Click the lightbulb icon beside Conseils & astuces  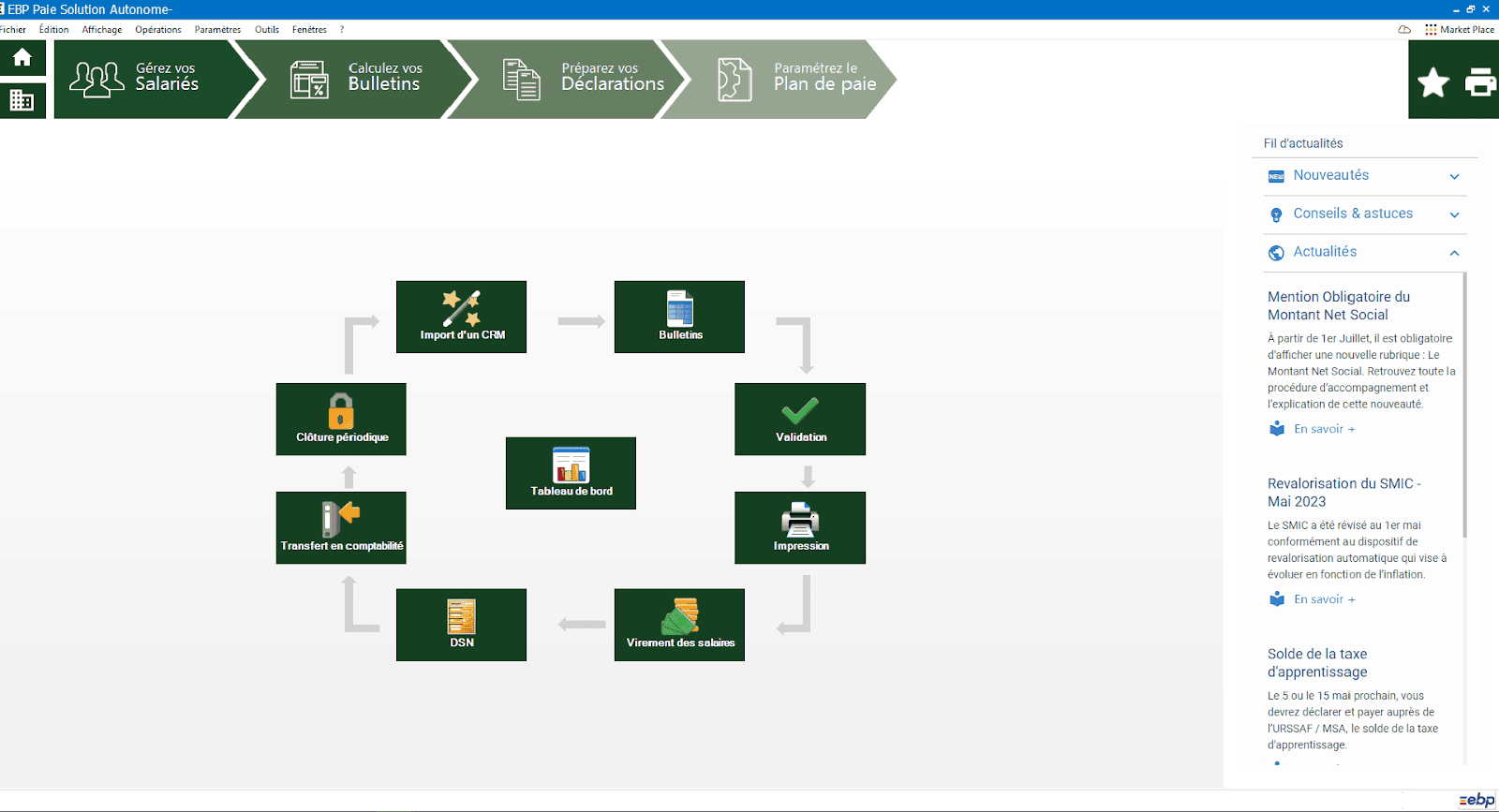click(1276, 214)
